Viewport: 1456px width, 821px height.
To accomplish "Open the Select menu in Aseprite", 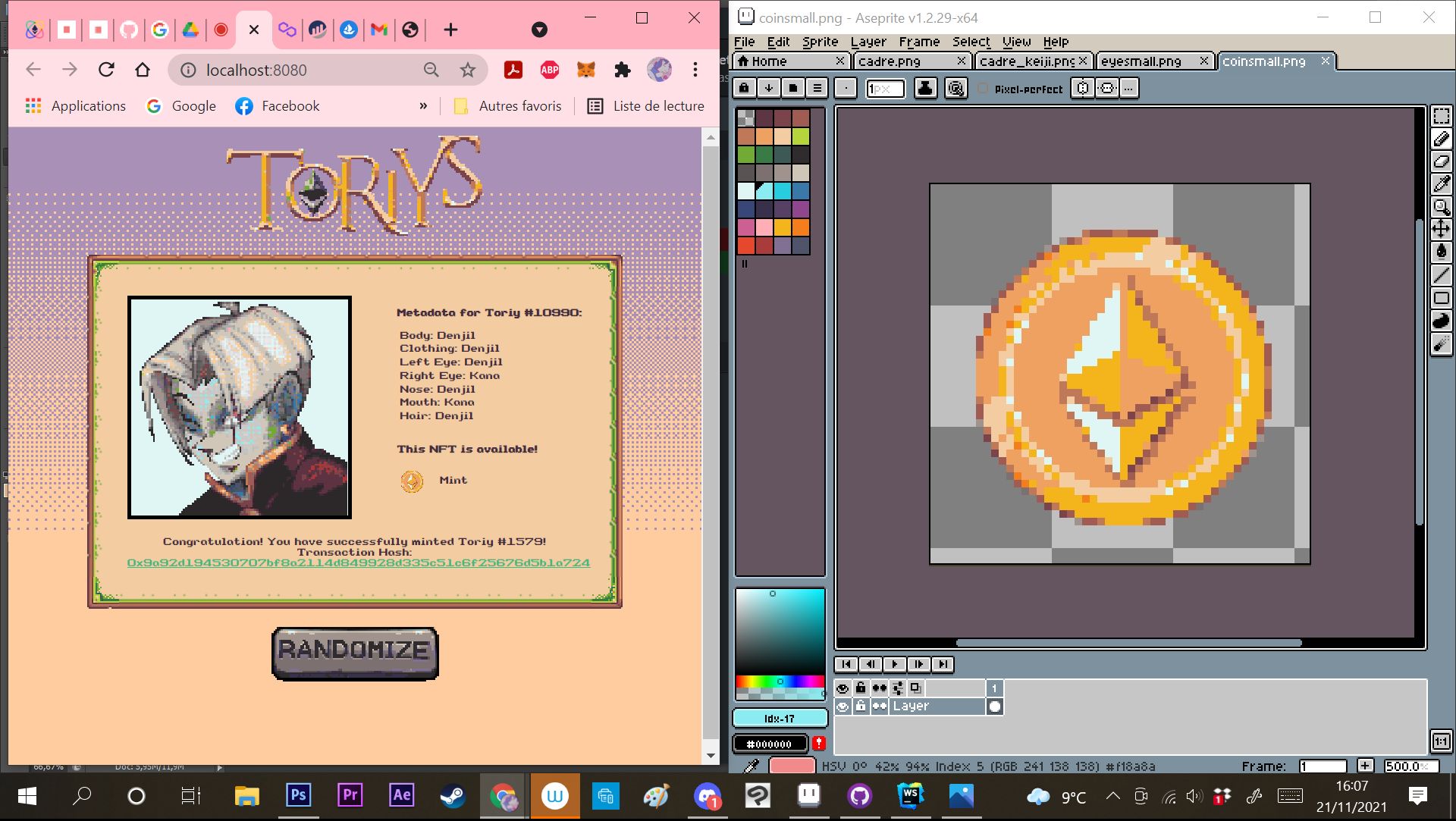I will coord(971,42).
